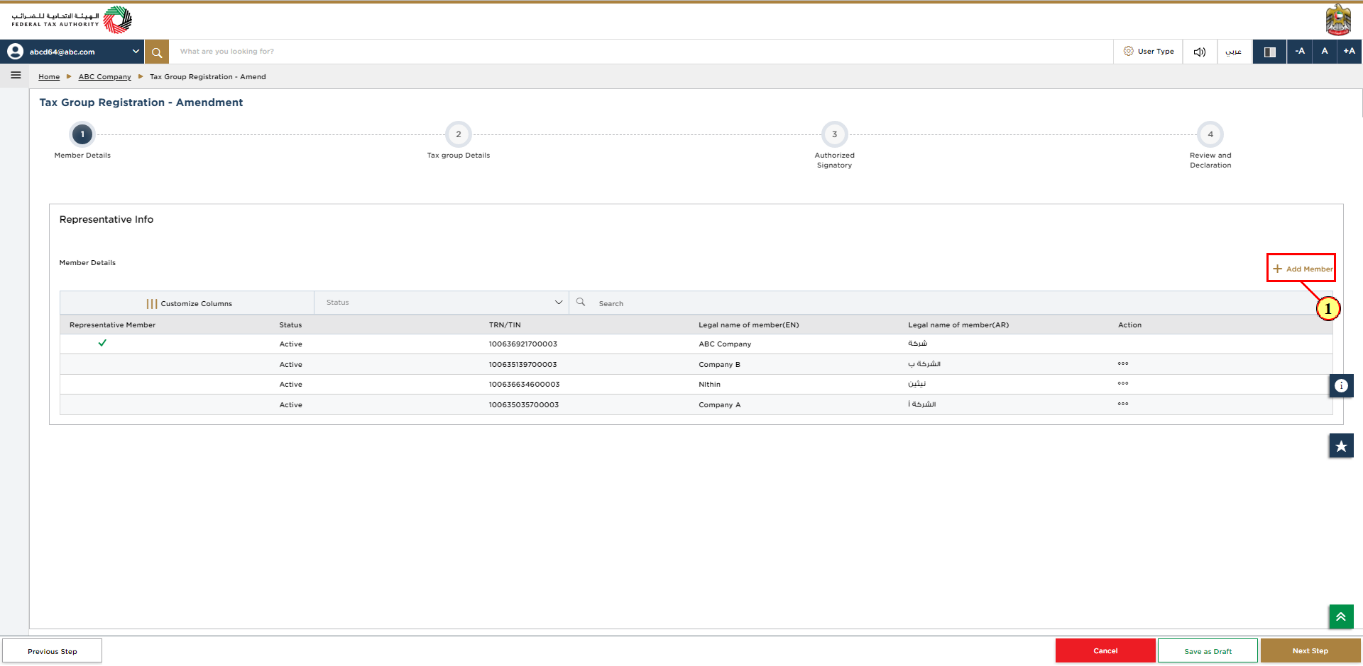Click Save as Draft

click(1208, 651)
